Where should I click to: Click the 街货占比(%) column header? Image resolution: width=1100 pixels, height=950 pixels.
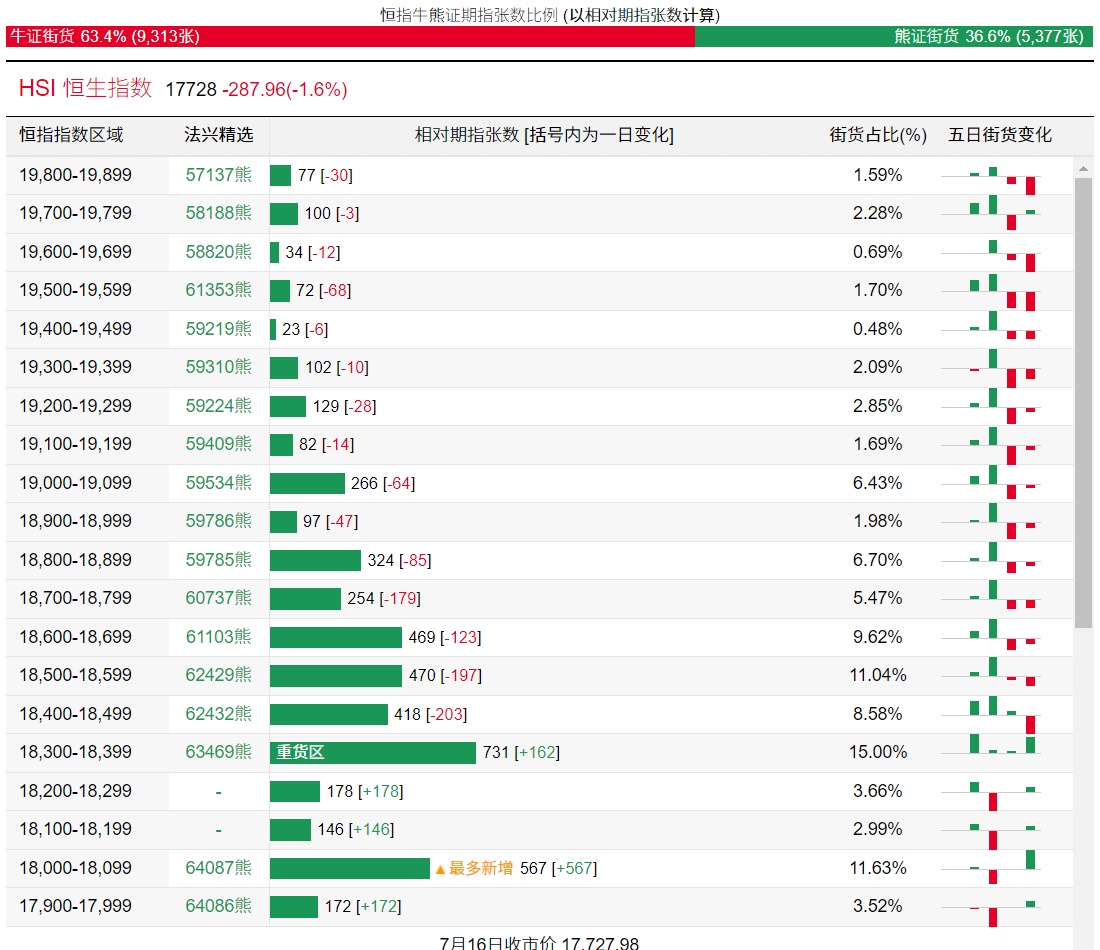point(878,135)
